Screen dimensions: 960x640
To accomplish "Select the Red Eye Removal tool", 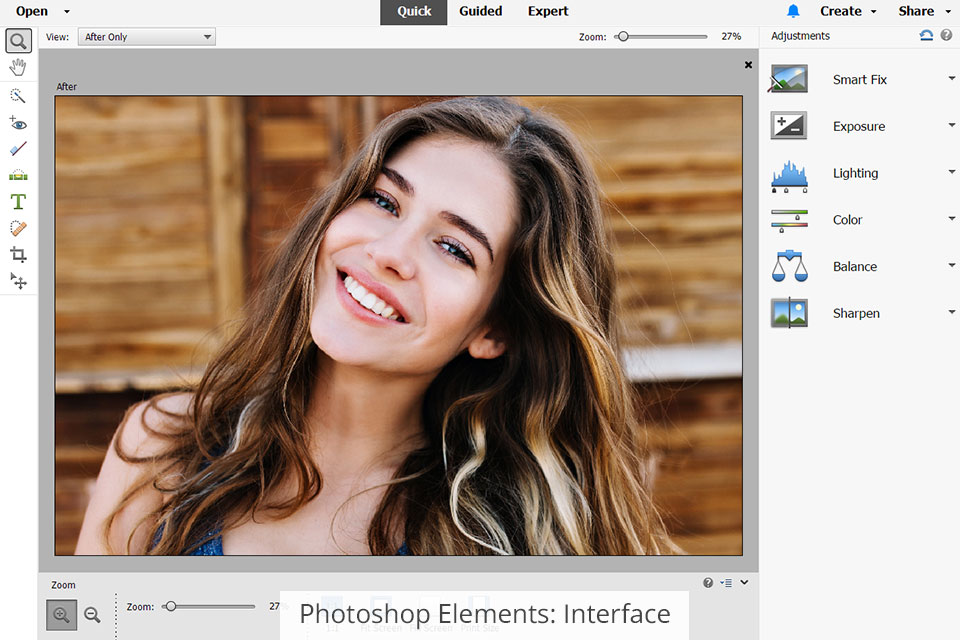I will point(18,123).
